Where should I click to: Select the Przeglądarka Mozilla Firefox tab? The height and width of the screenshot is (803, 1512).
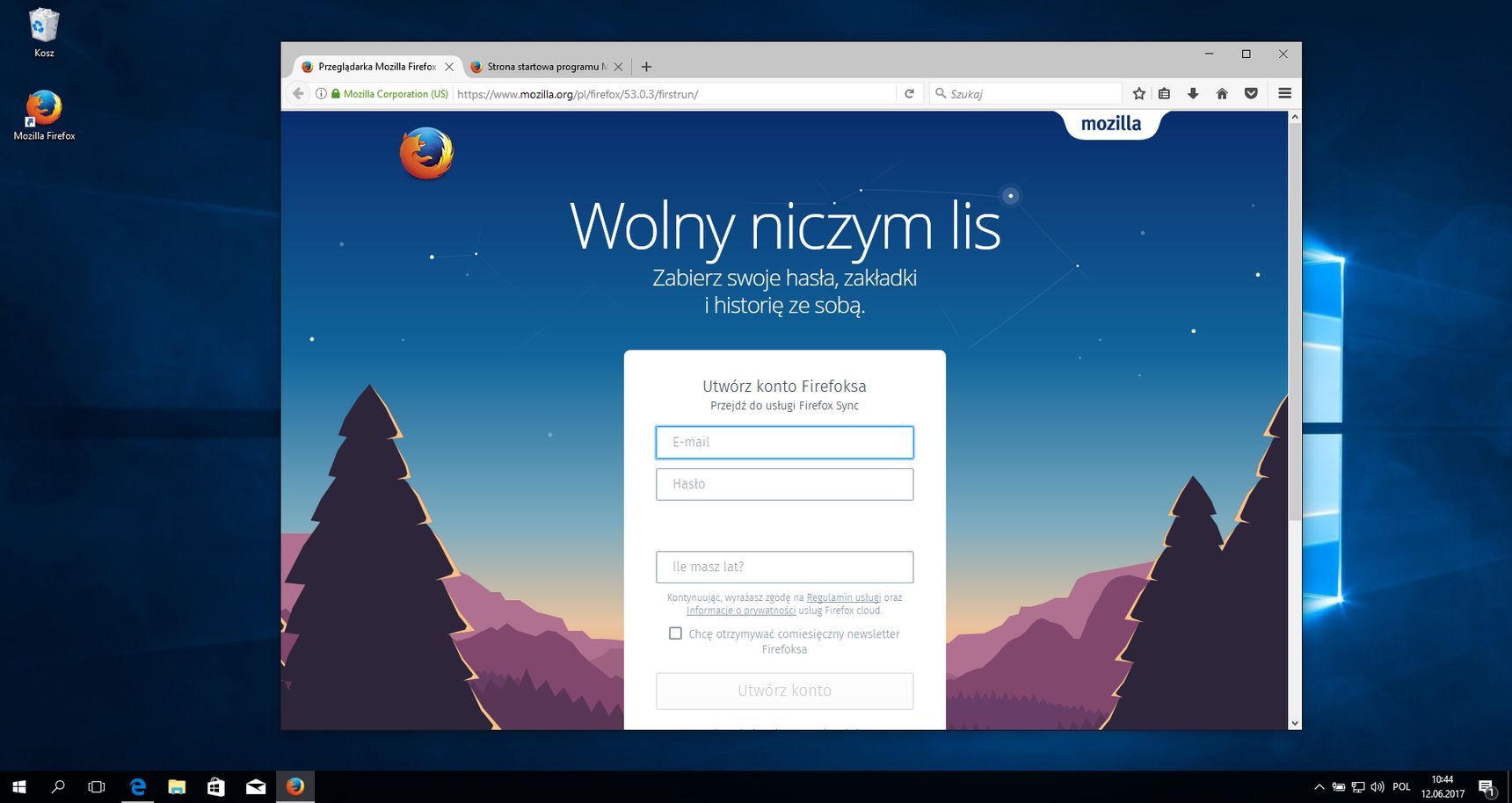376,67
